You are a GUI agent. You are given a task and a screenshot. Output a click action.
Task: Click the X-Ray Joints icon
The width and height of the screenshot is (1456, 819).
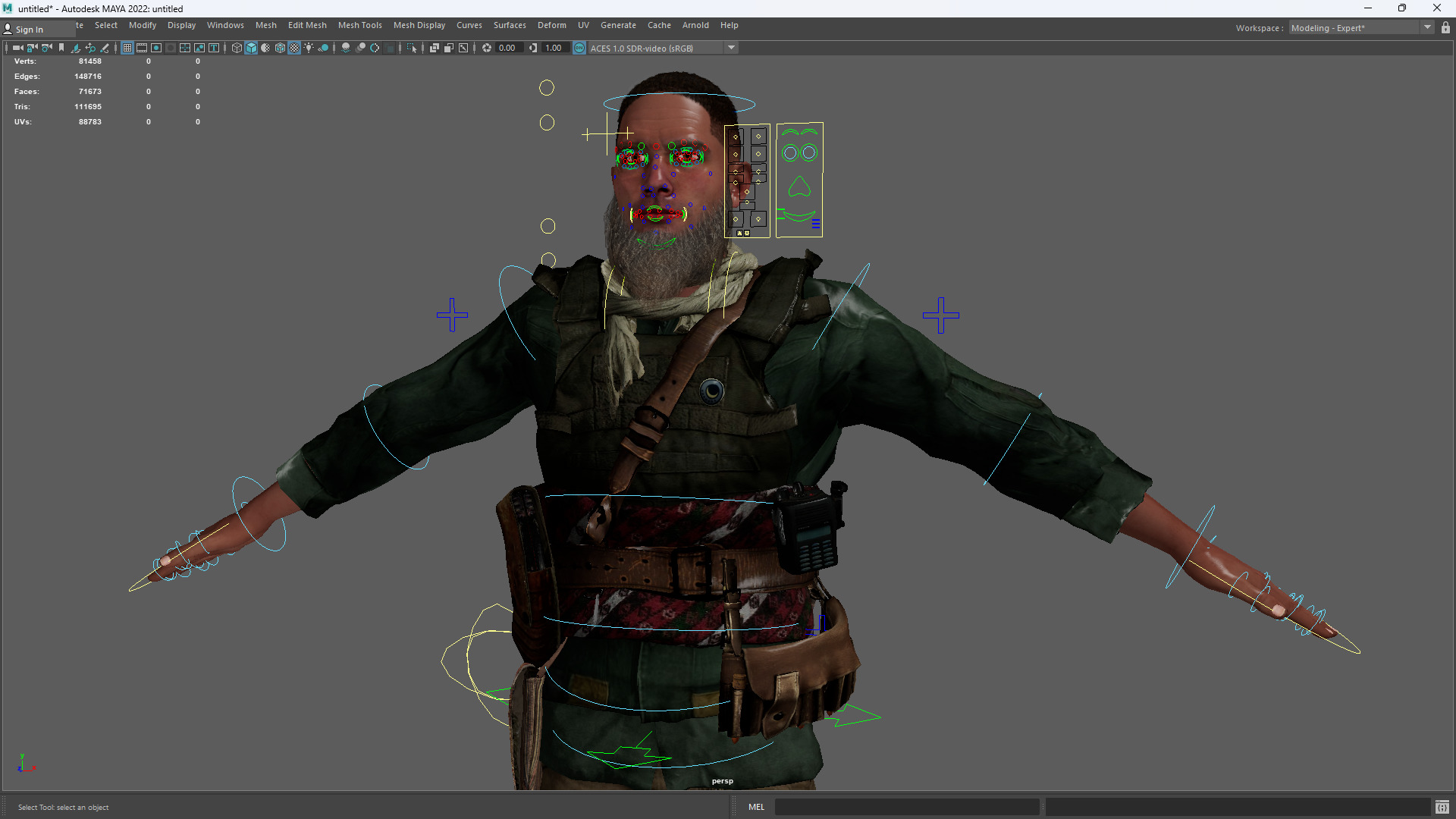point(463,48)
